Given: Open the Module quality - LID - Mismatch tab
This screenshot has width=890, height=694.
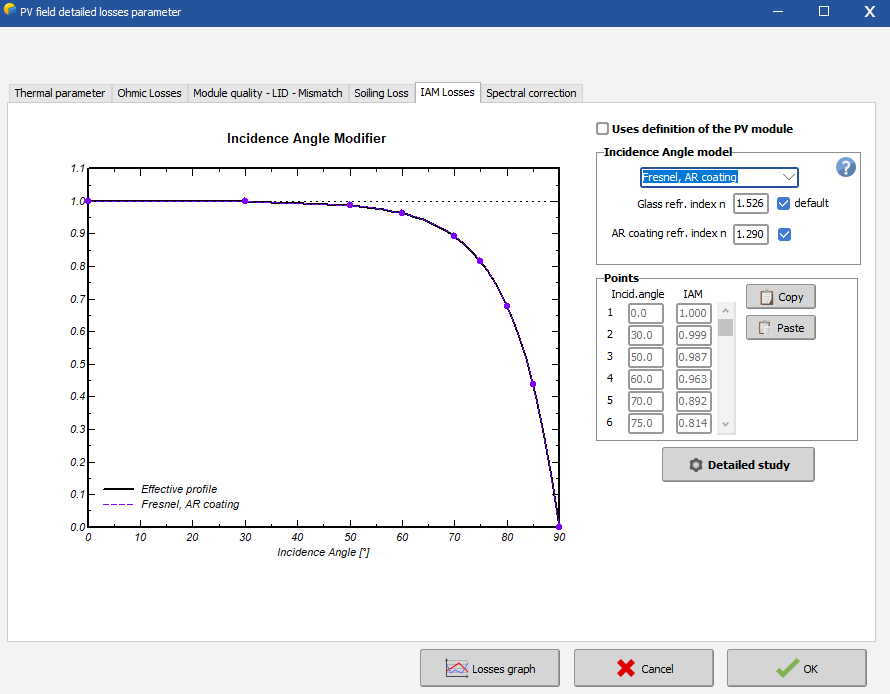Looking at the screenshot, I should [x=268, y=93].
